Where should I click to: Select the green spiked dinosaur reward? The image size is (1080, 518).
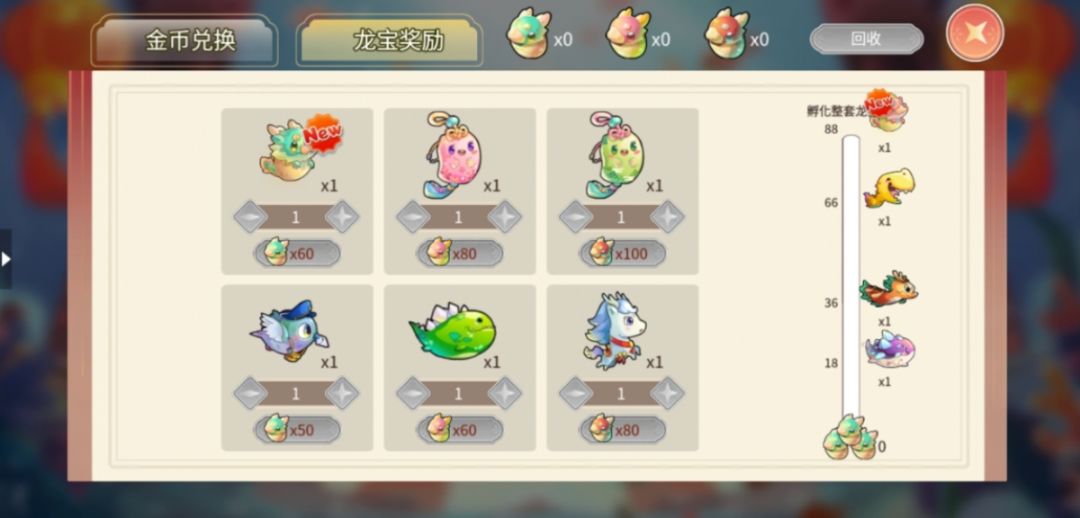tap(453, 330)
